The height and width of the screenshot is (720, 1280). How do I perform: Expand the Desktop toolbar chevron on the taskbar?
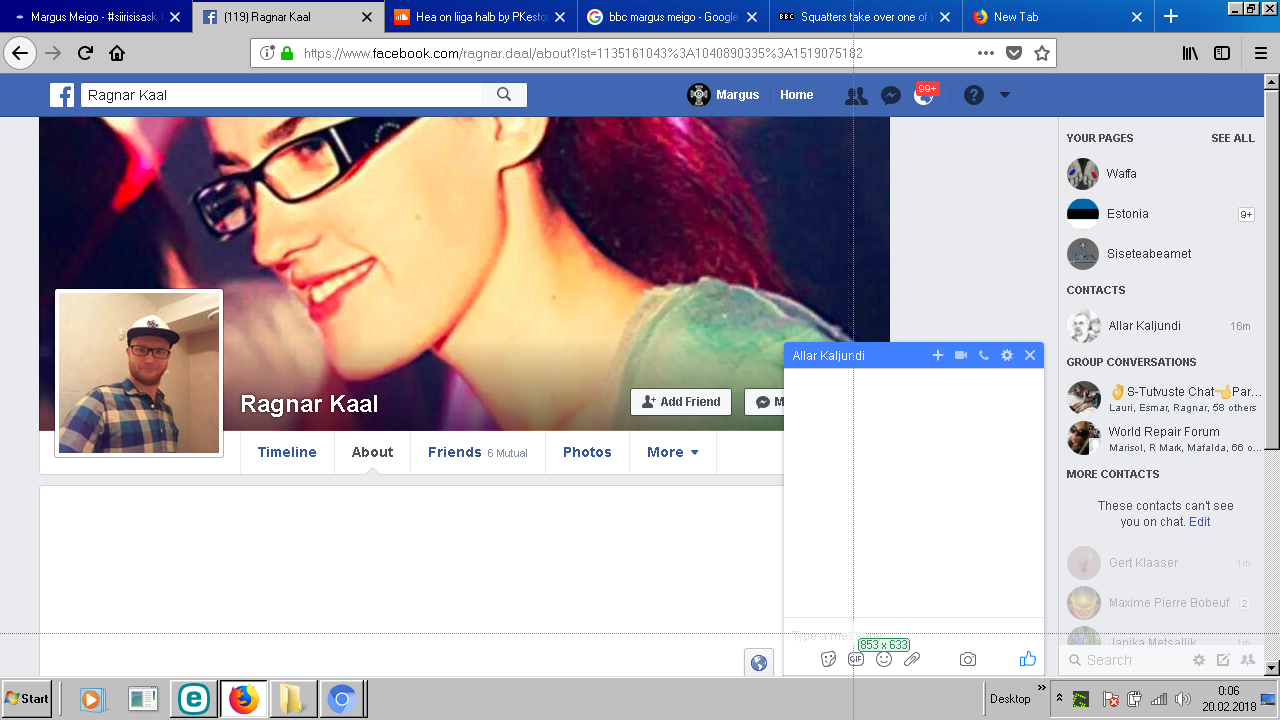coord(1041,688)
